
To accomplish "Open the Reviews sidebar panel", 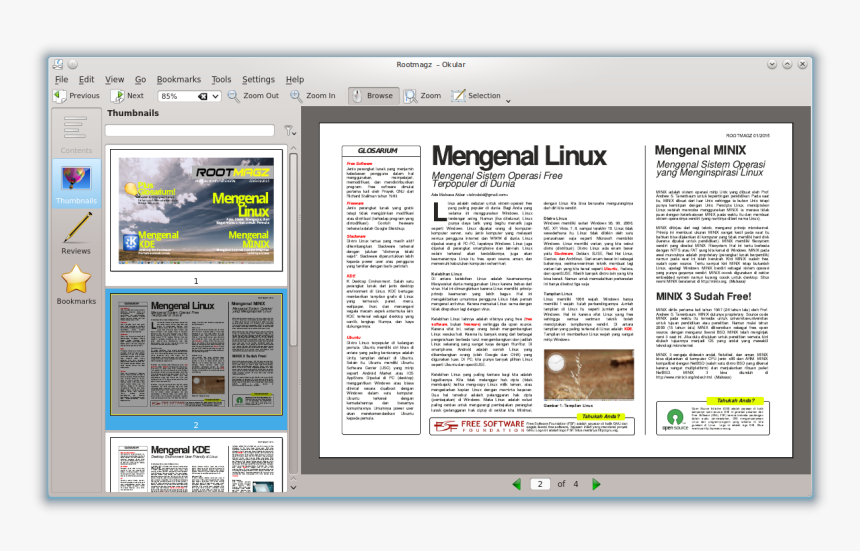I will (x=76, y=234).
